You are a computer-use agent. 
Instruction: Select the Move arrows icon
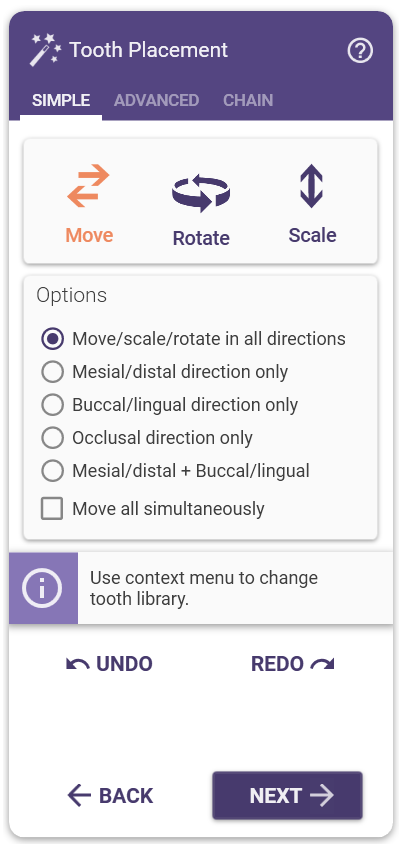(89, 186)
